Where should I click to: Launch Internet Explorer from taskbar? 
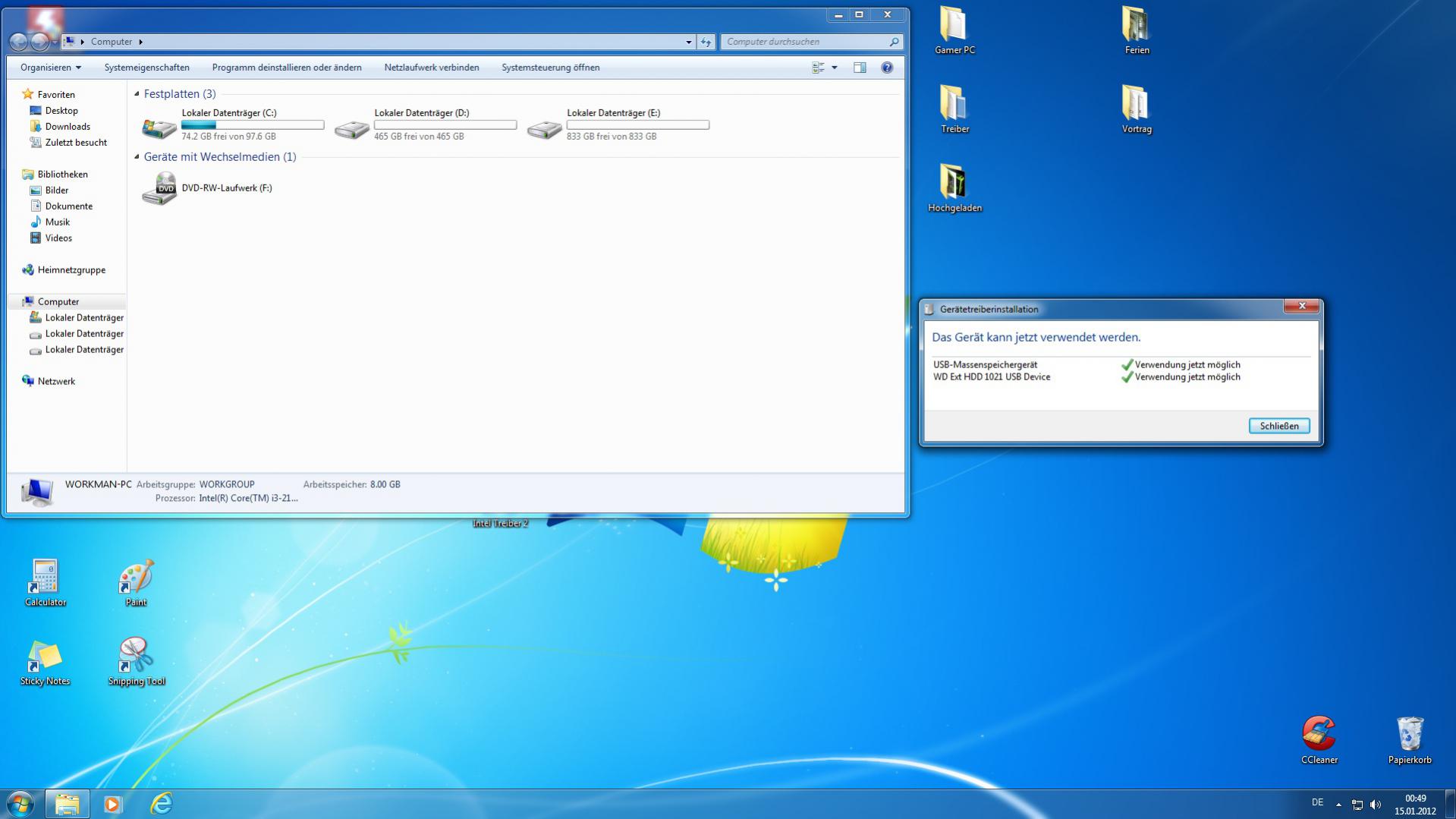tap(162, 804)
